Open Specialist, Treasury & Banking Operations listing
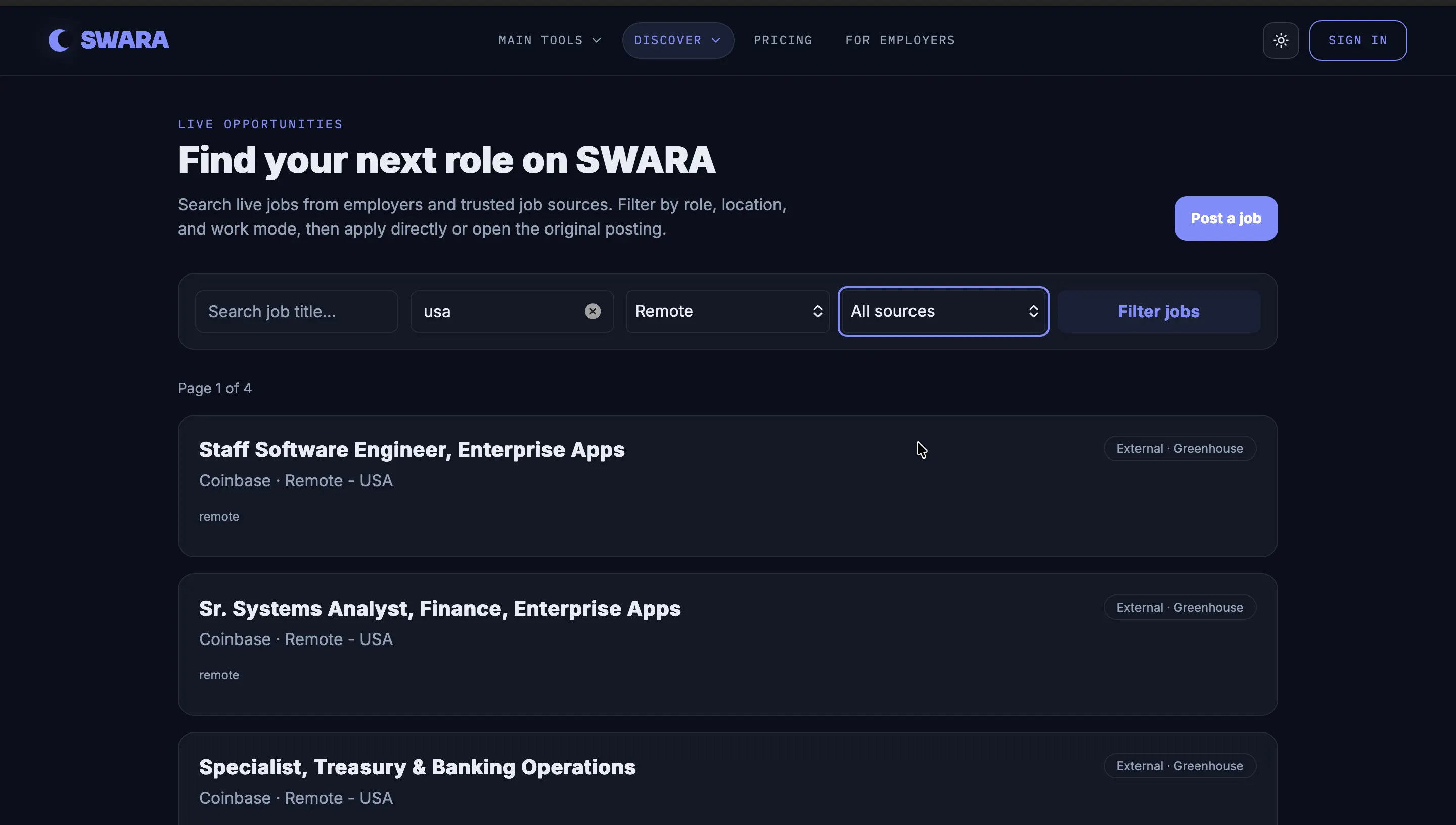Viewport: 1456px width, 825px height. tap(418, 767)
